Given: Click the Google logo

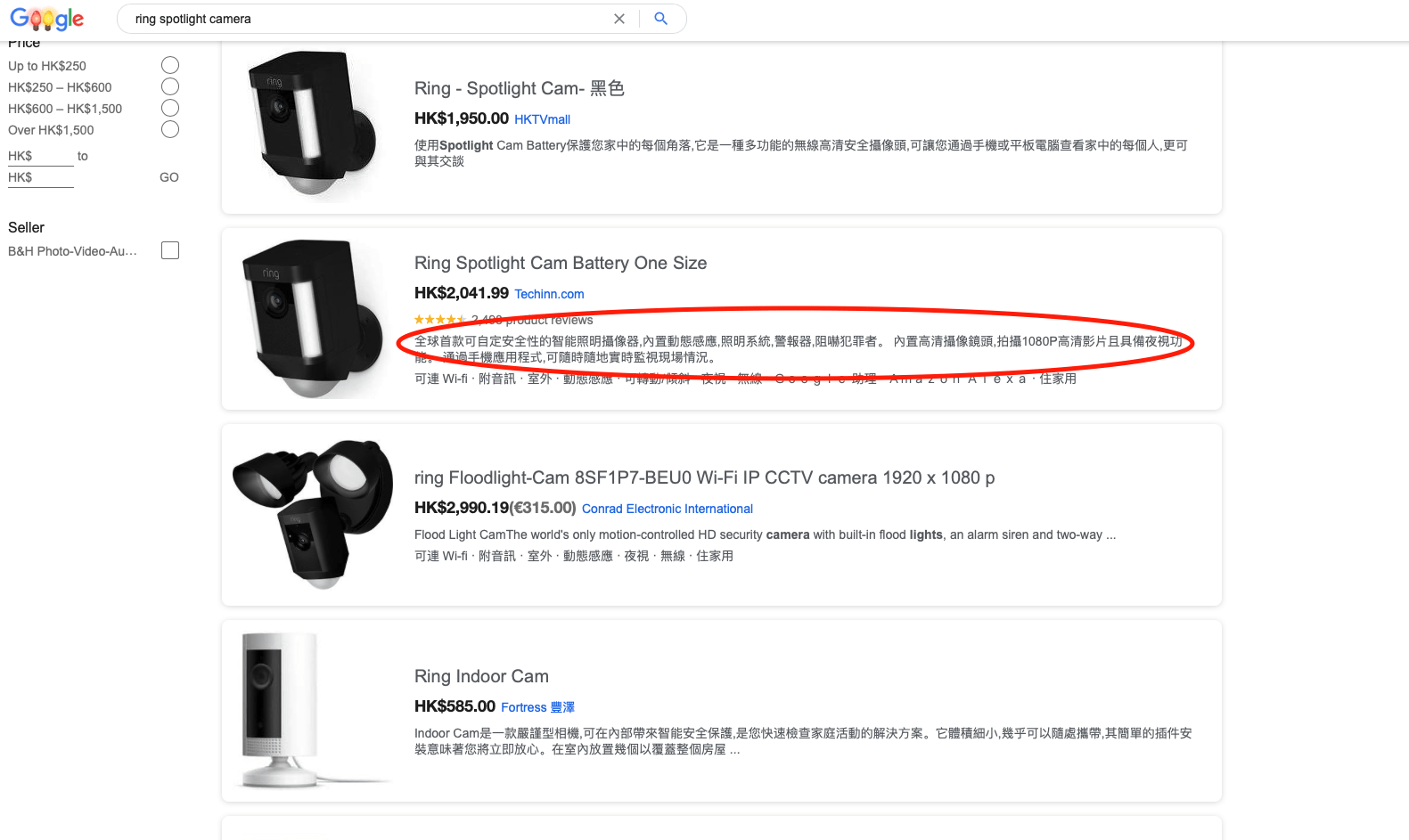Looking at the screenshot, I should tap(47, 19).
